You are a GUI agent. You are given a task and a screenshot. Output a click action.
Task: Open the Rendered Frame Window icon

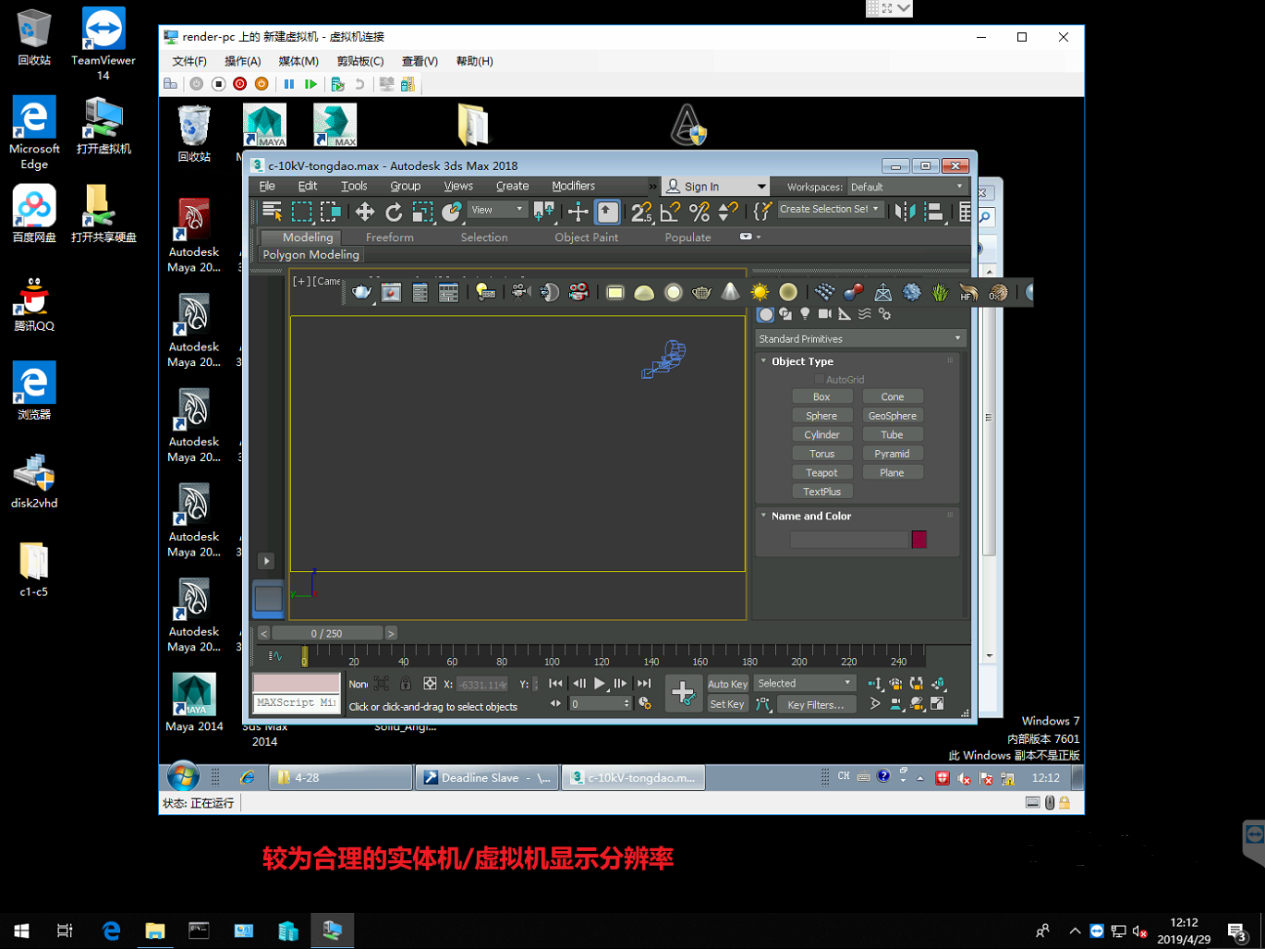click(391, 292)
